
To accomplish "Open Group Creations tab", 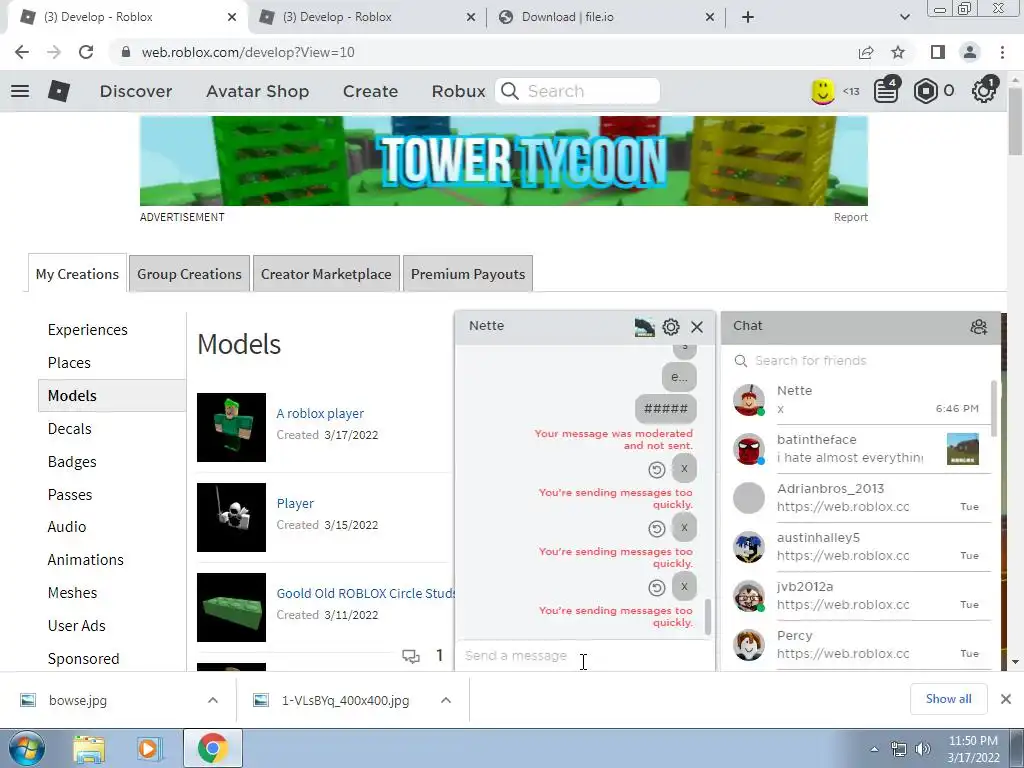I will pos(189,274).
